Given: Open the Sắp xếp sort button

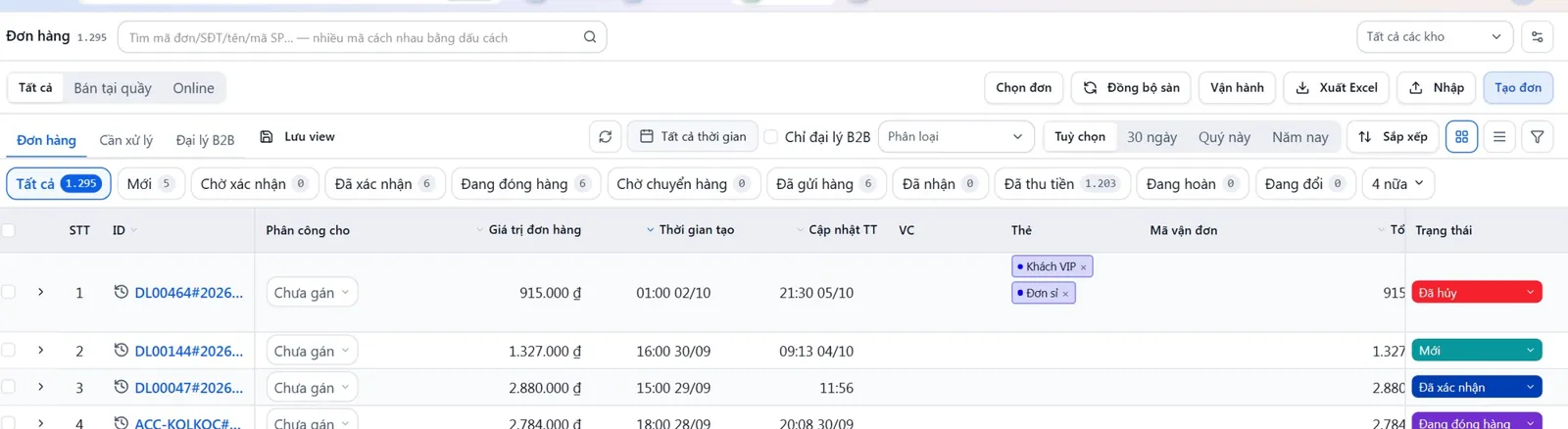Looking at the screenshot, I should (1393, 137).
